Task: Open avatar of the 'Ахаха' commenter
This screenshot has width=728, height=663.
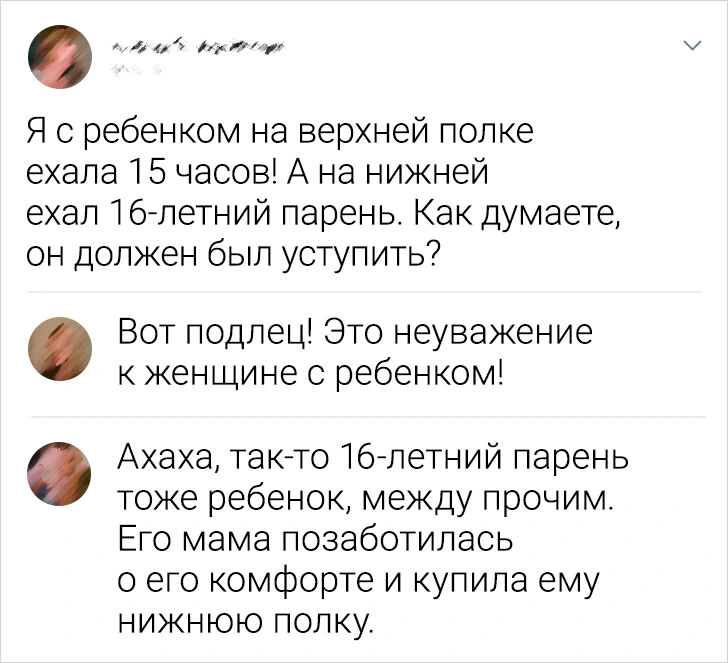Action: point(59,473)
